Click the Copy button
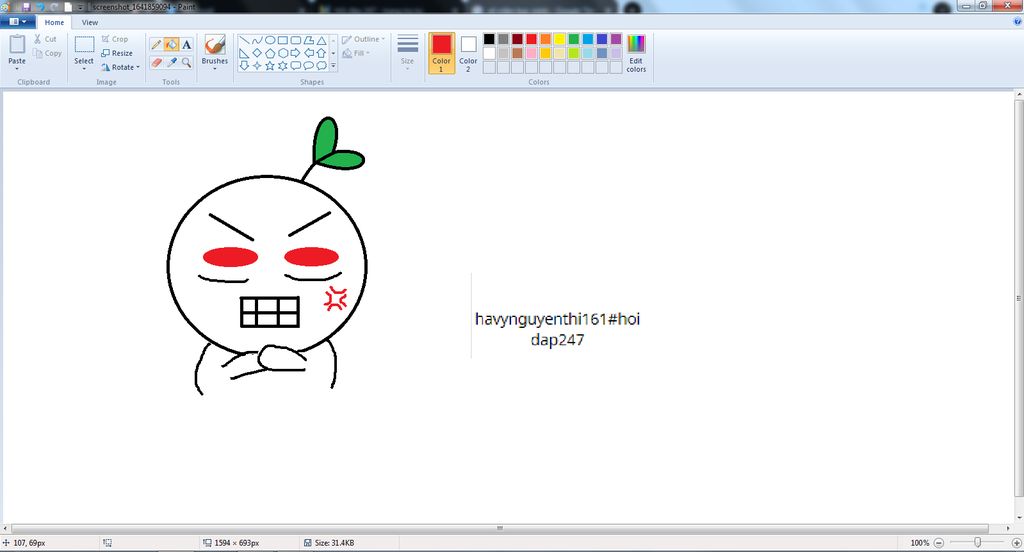Image resolution: width=1024 pixels, height=552 pixels. tap(47, 54)
